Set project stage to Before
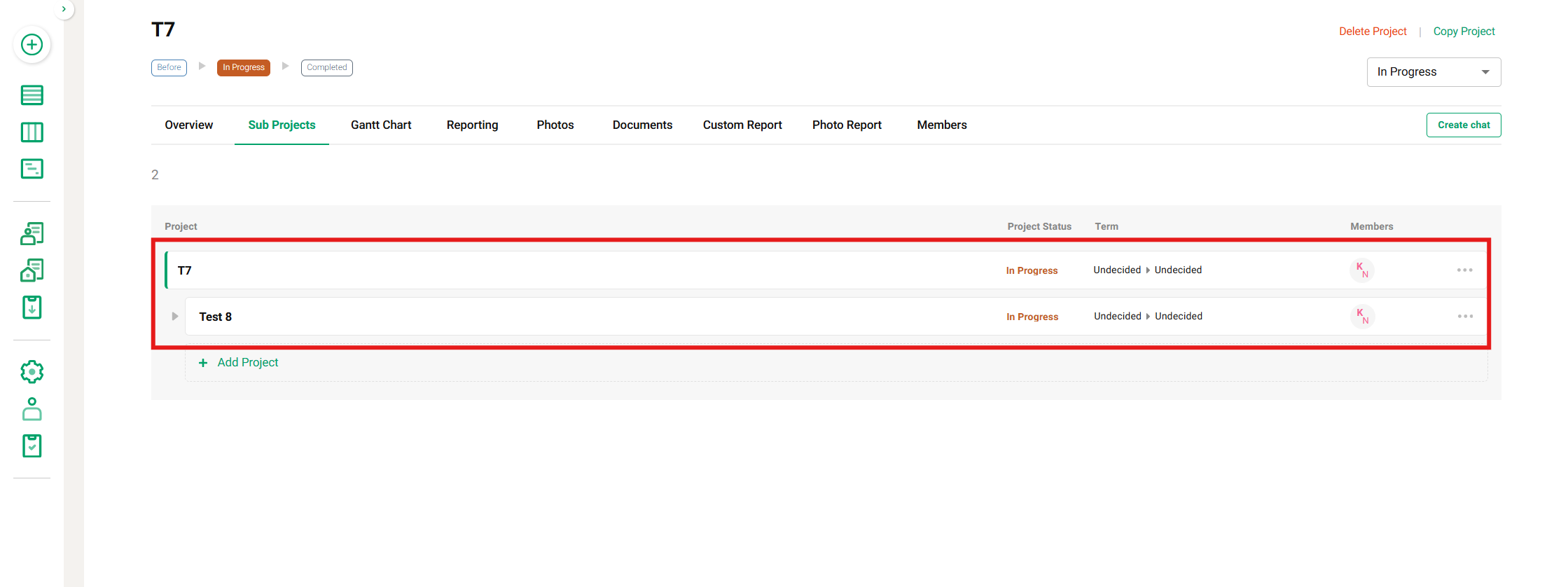1568x587 pixels. pos(169,68)
